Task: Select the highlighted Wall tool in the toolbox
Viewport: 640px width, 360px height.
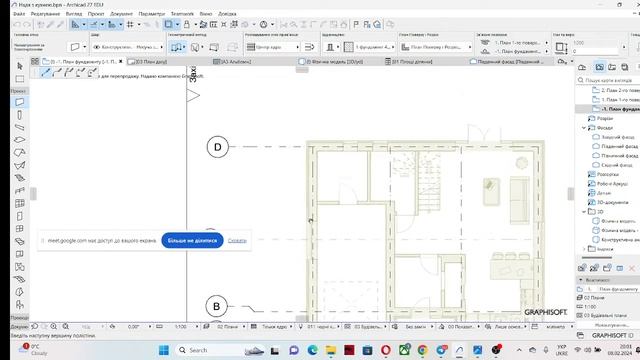Action: coord(20,102)
